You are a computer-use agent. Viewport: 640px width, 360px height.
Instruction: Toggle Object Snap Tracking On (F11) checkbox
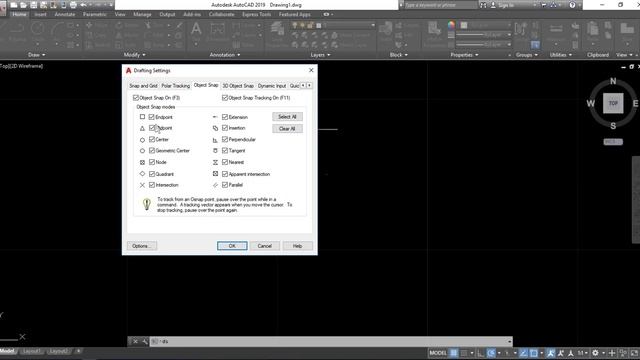click(x=225, y=98)
